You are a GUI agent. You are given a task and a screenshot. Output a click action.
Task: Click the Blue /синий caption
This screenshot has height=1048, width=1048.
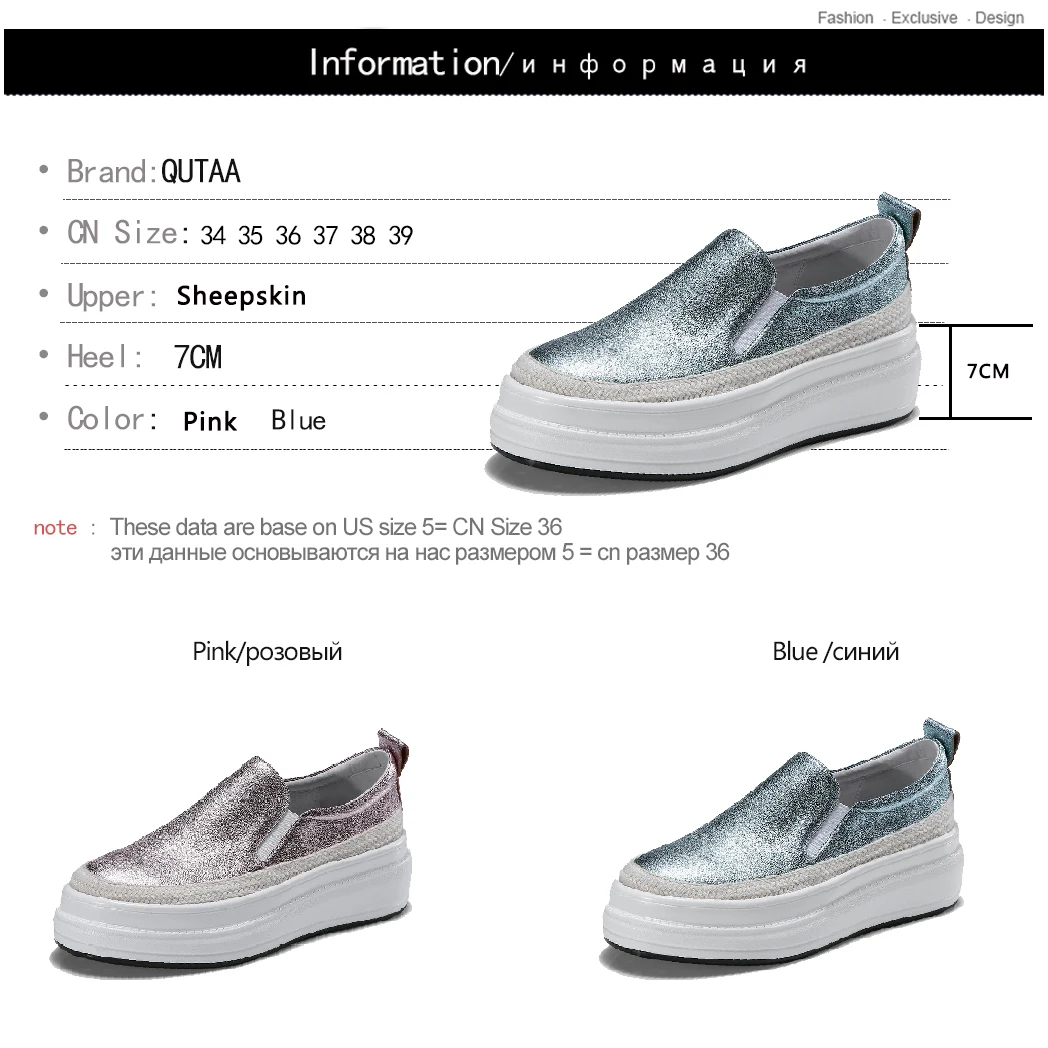click(x=835, y=652)
